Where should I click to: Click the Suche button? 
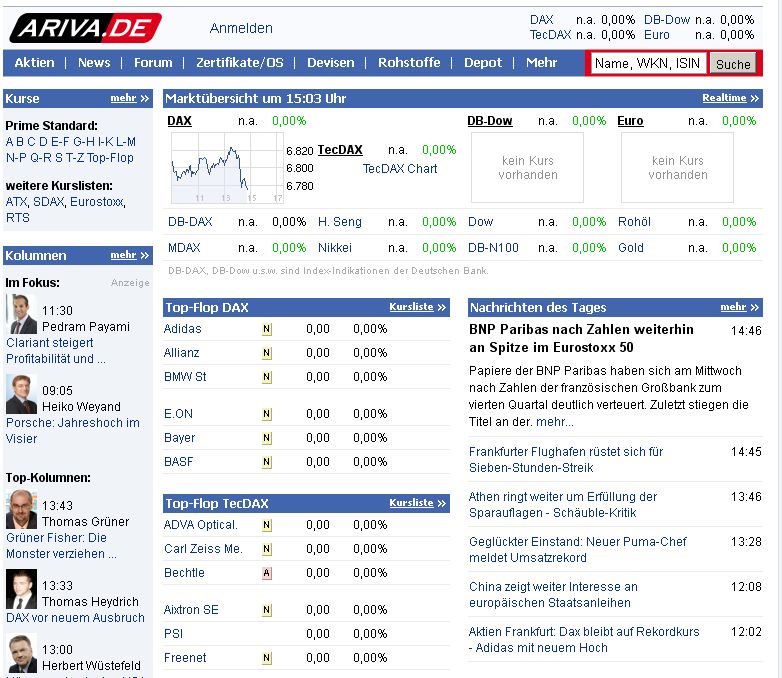[x=733, y=64]
